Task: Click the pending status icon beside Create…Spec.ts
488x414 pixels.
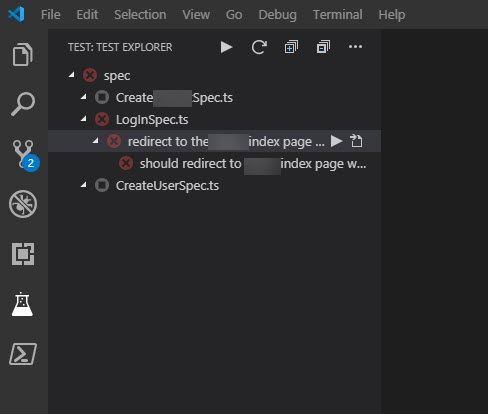Action: 102,97
